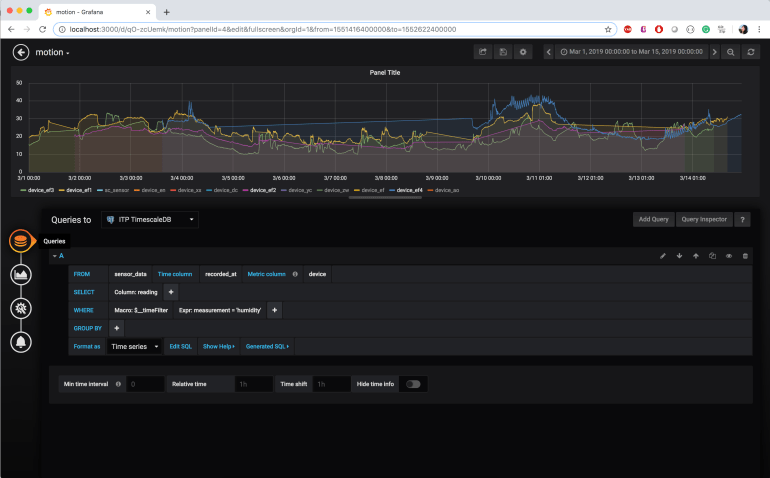Open the Alert bell tab
This screenshot has width=770, height=478.
coord(20,342)
